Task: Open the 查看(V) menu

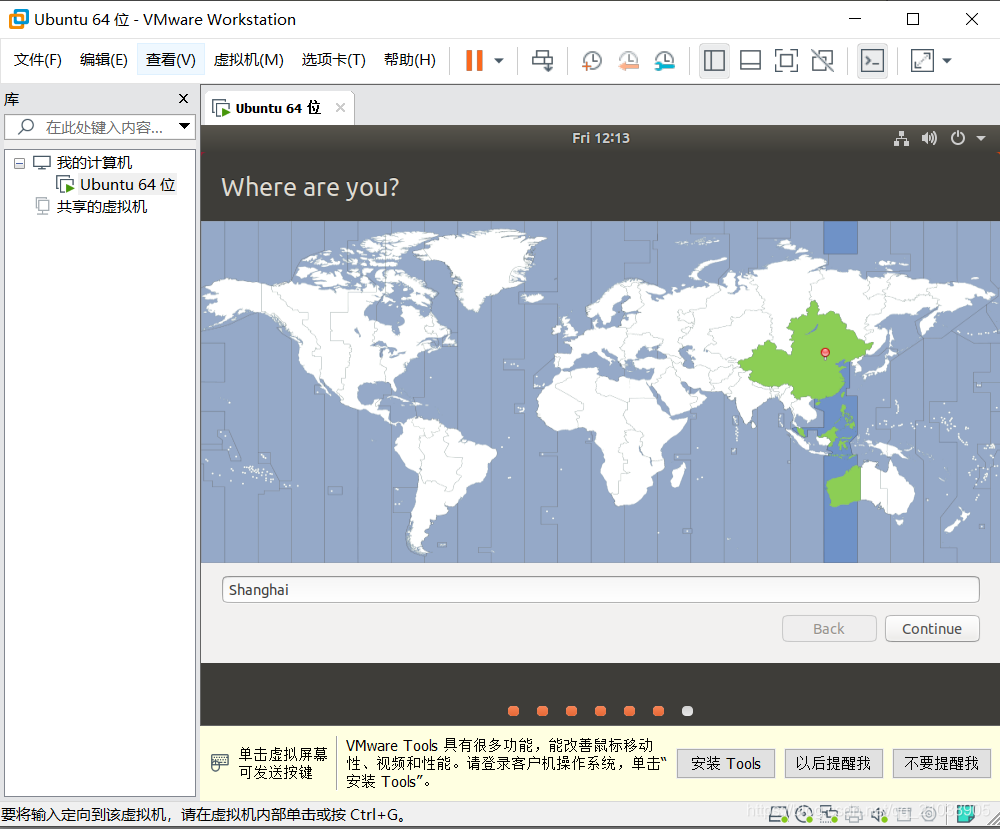Action: [x=170, y=60]
